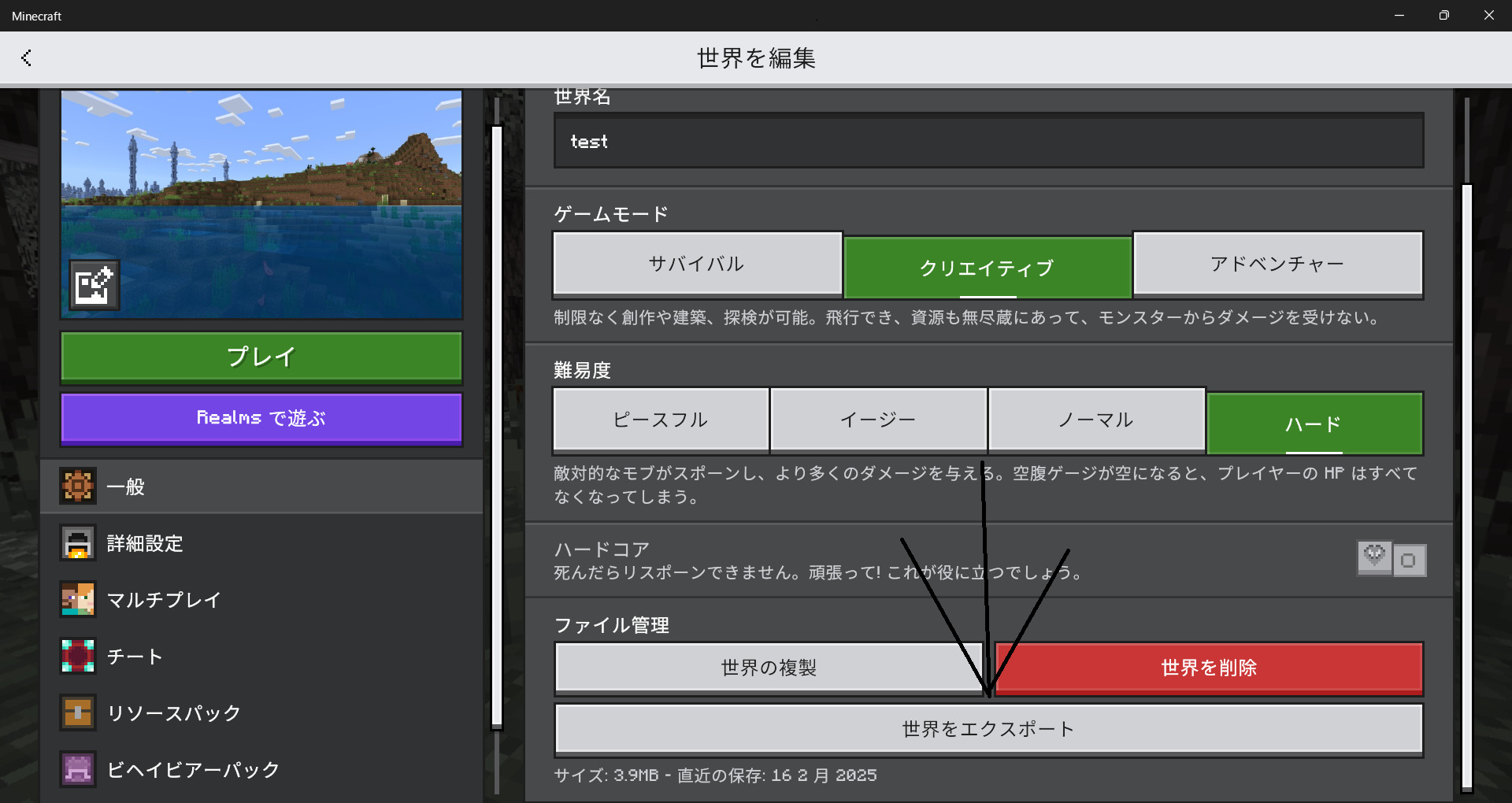Set difficulty to ノーマル
This screenshot has width=1512, height=803.
[x=1096, y=420]
